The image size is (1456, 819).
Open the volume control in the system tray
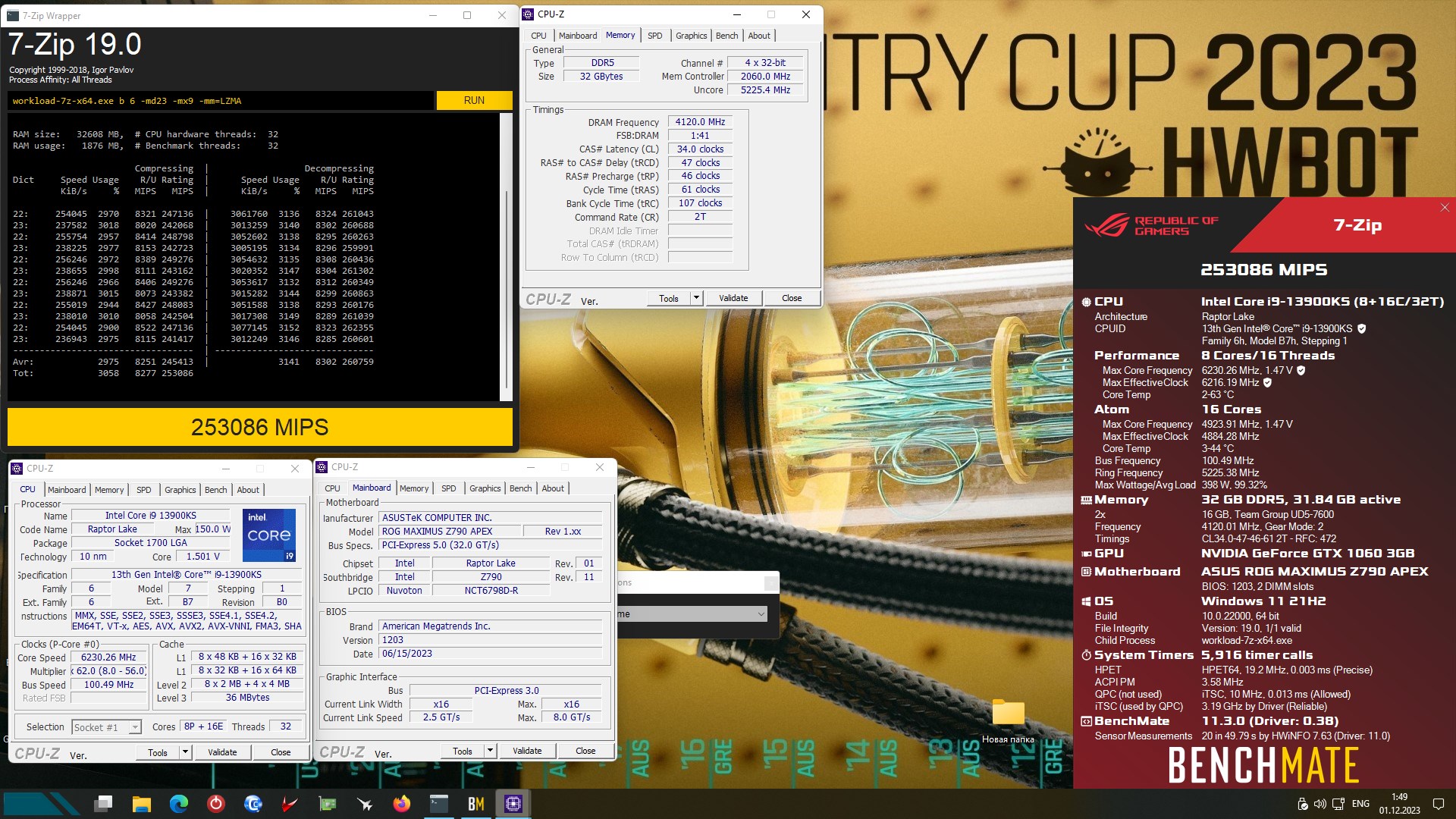tap(1319, 804)
